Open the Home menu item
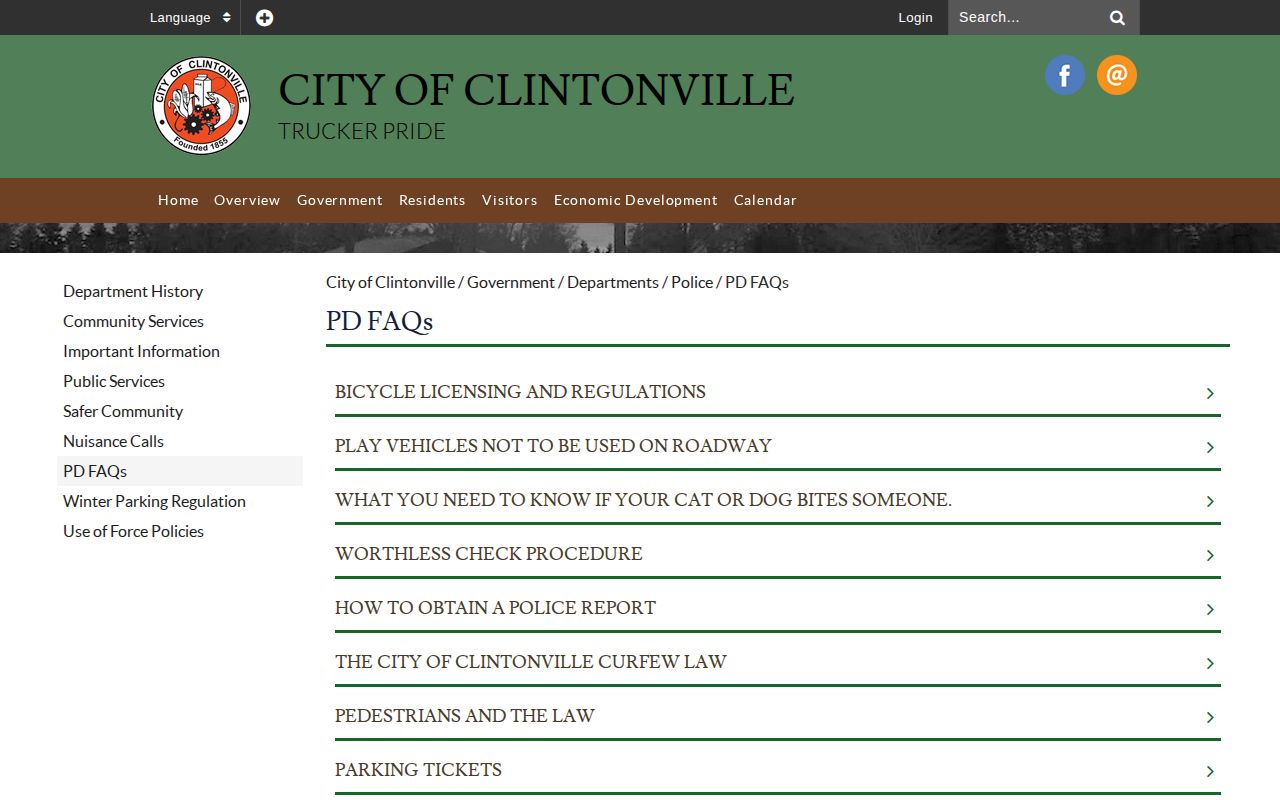 178,200
